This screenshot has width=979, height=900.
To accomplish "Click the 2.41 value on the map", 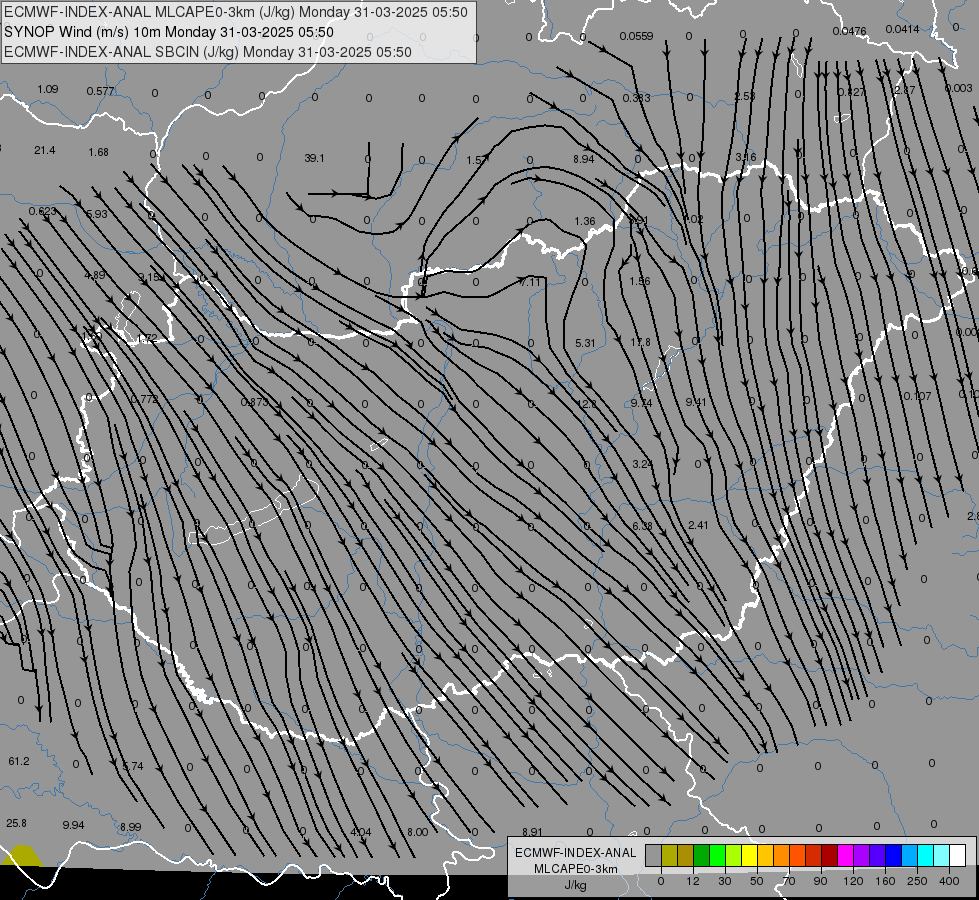I will pos(698,525).
